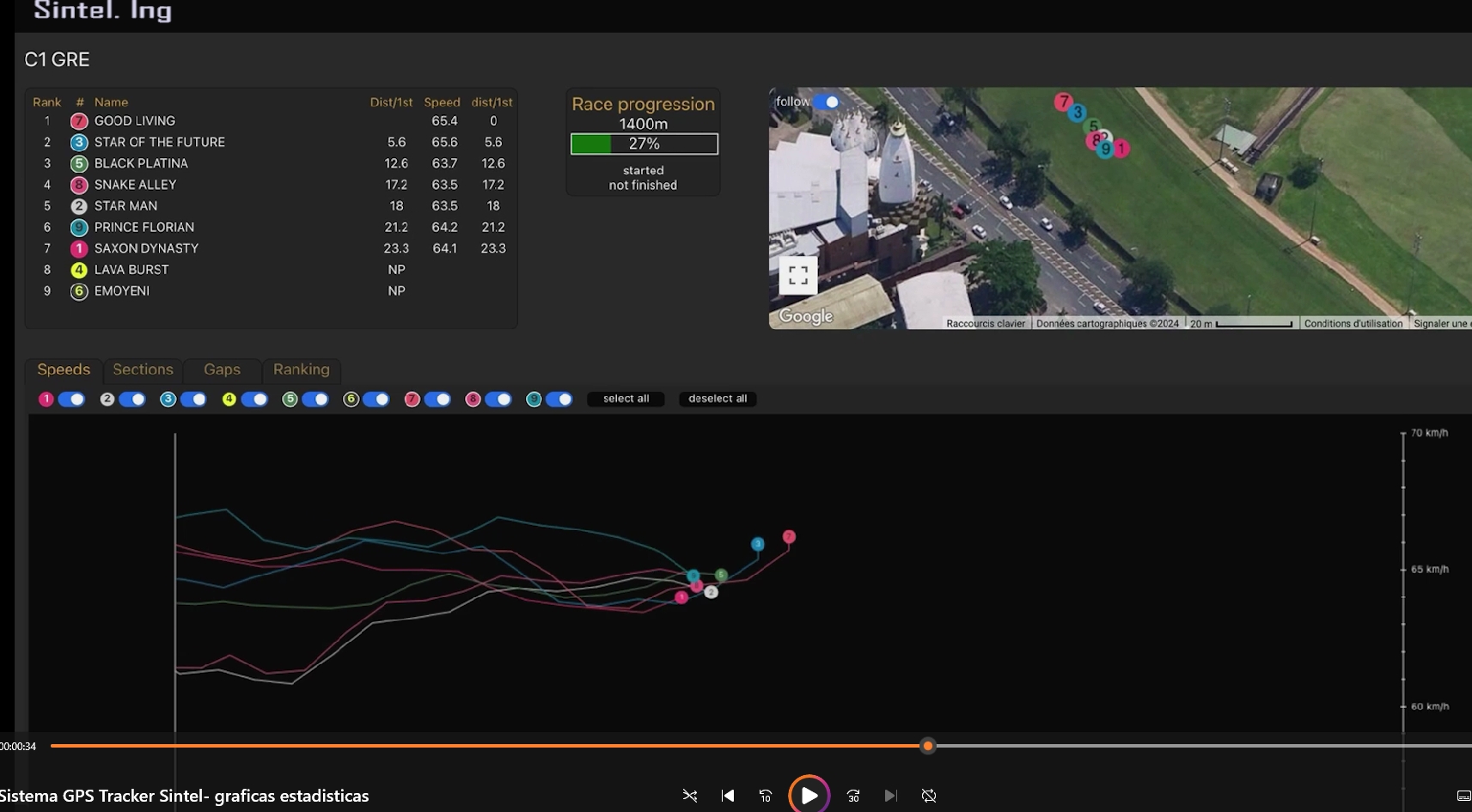Image resolution: width=1472 pixels, height=812 pixels.
Task: Toggle the repeat icon in the player controls
Action: tap(929, 796)
